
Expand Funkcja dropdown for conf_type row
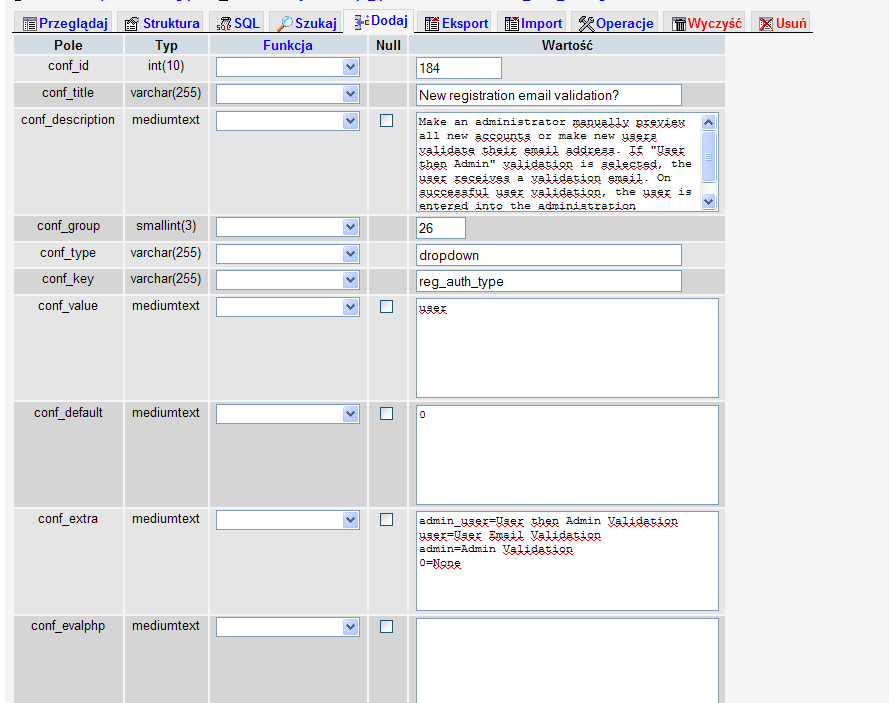tap(288, 254)
